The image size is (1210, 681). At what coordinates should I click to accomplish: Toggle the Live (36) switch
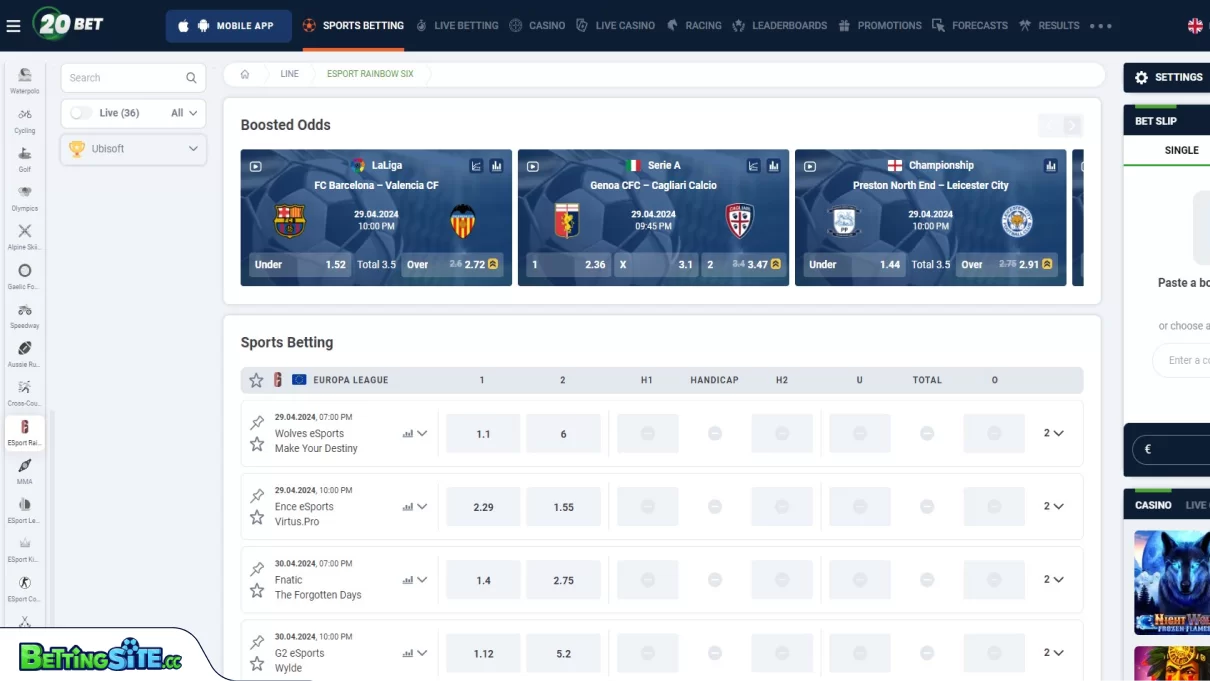(x=80, y=113)
